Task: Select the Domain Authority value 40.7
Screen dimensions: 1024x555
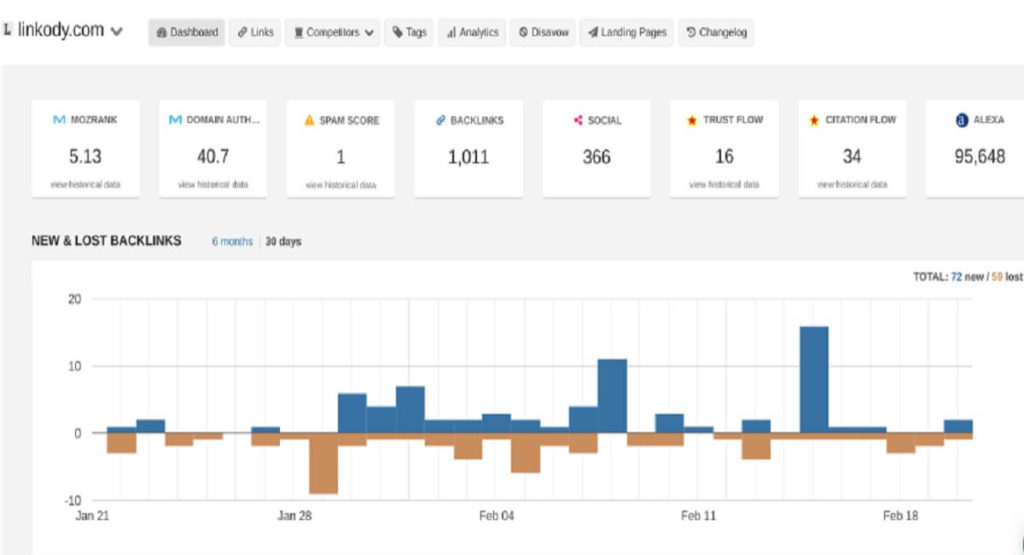Action: click(x=213, y=157)
